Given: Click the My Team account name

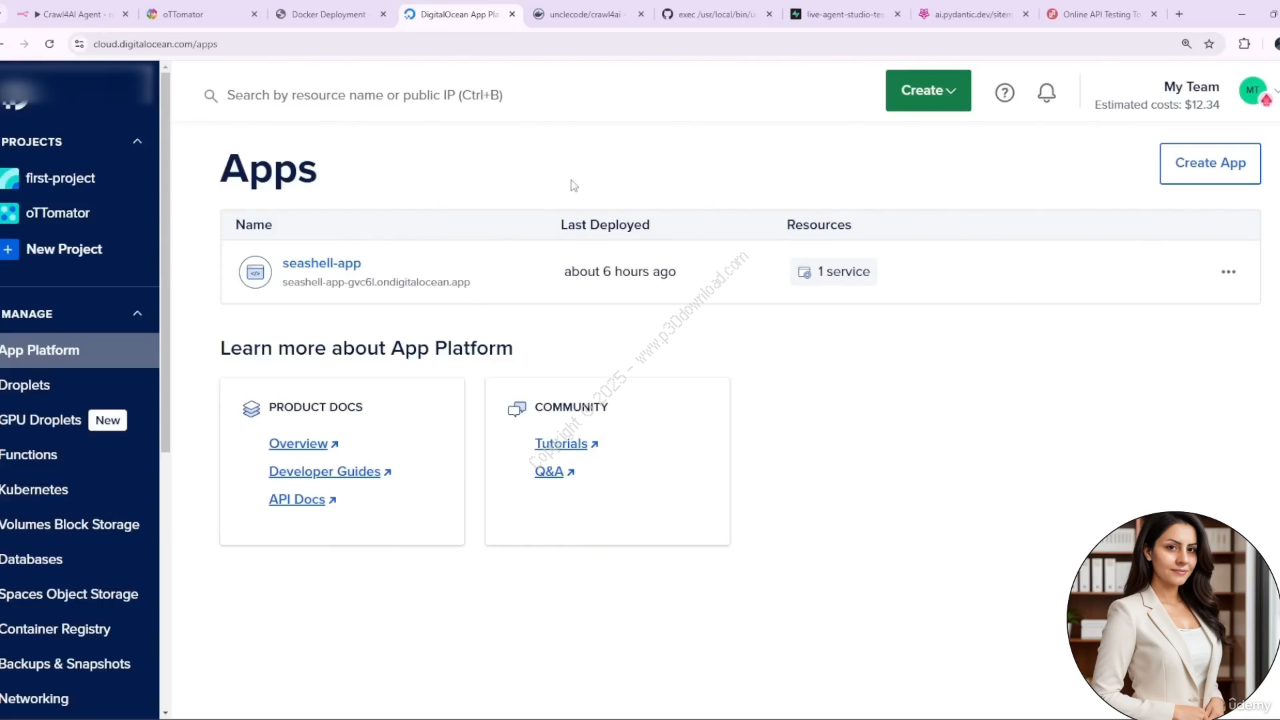Looking at the screenshot, I should (x=1191, y=87).
